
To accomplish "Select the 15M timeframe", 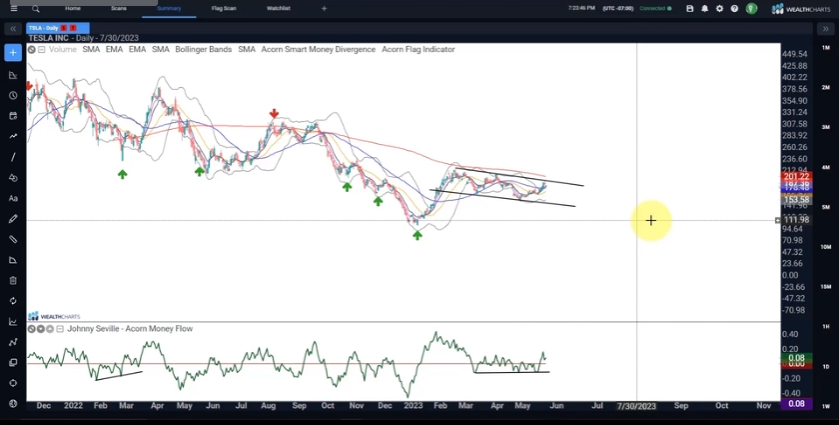I will pos(826,287).
